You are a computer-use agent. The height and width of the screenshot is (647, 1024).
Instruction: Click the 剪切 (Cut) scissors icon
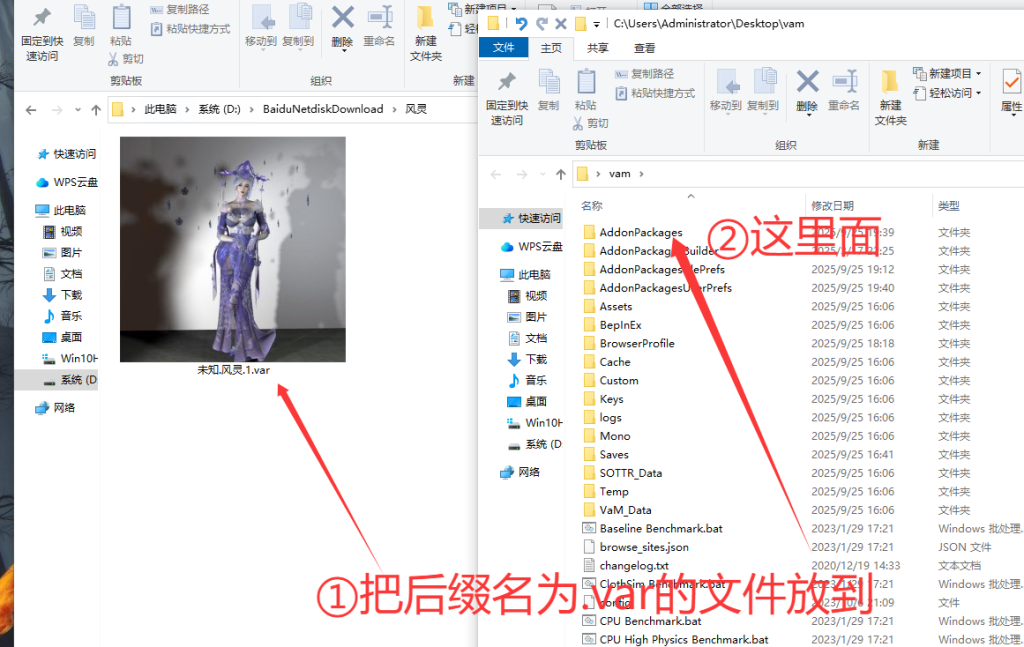click(x=578, y=123)
